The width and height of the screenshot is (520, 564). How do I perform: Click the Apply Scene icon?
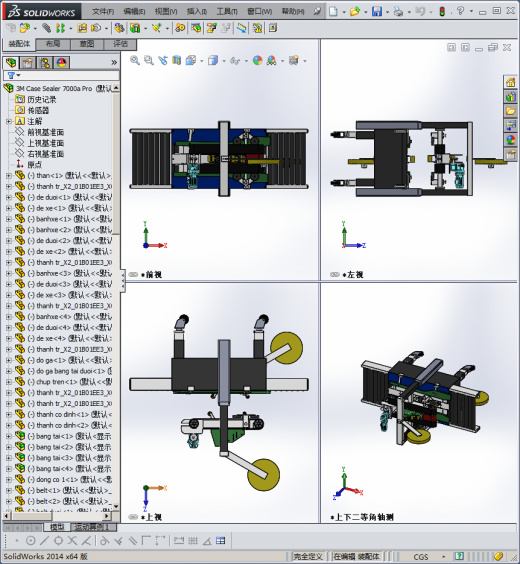(272, 60)
